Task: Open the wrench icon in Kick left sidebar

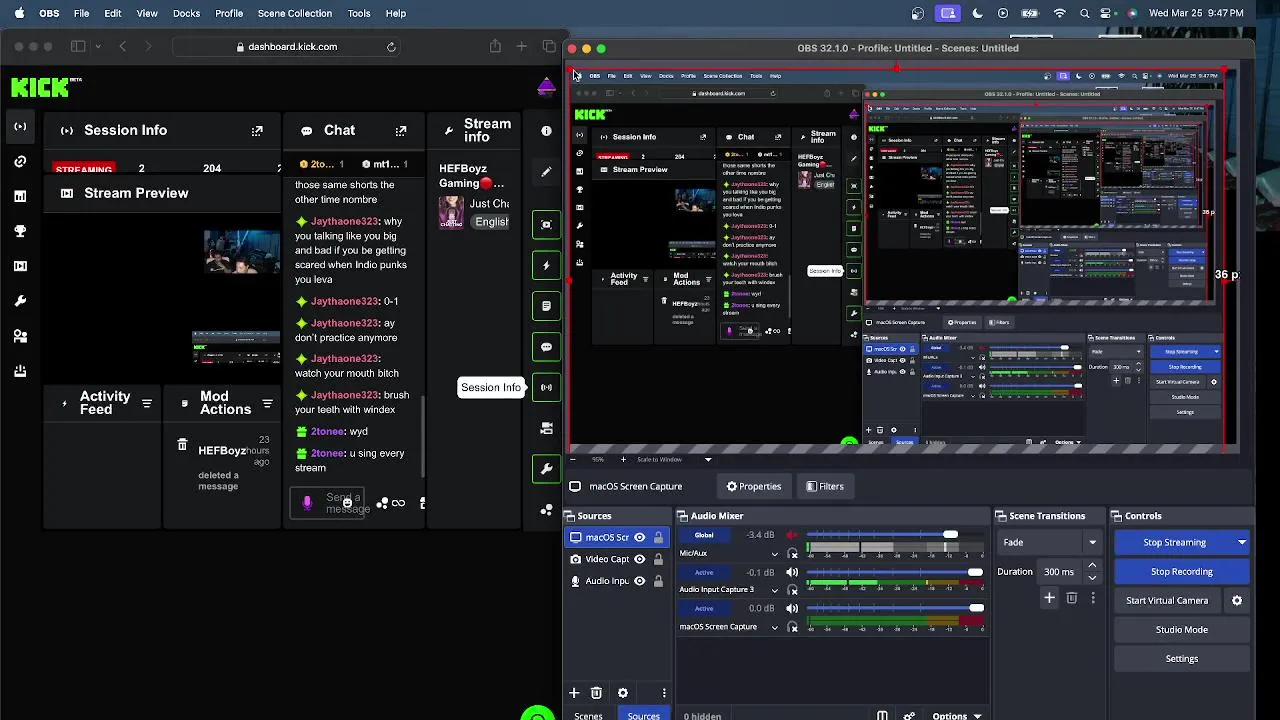Action: (x=20, y=301)
